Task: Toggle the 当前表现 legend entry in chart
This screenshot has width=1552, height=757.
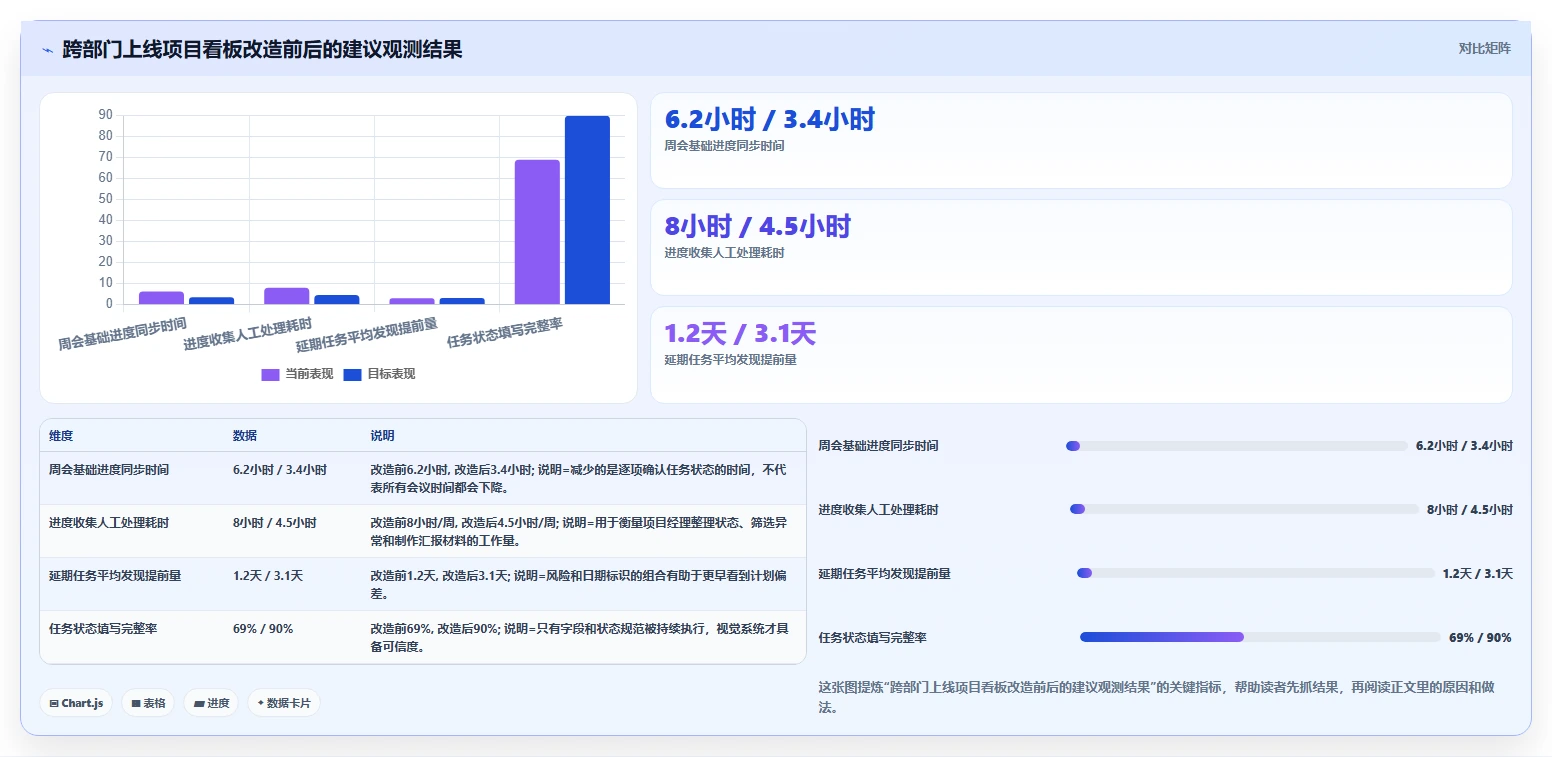Action: coord(297,374)
